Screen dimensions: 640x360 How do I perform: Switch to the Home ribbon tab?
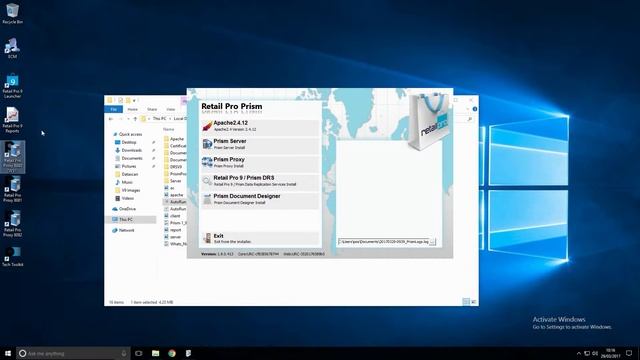(x=132, y=109)
